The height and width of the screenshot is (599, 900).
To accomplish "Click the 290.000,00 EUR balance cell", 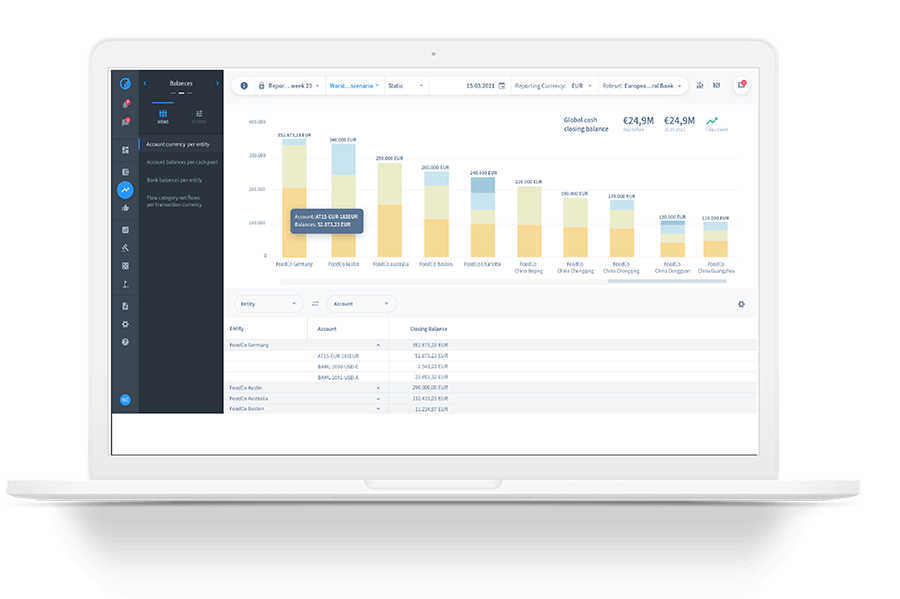I will tap(430, 388).
